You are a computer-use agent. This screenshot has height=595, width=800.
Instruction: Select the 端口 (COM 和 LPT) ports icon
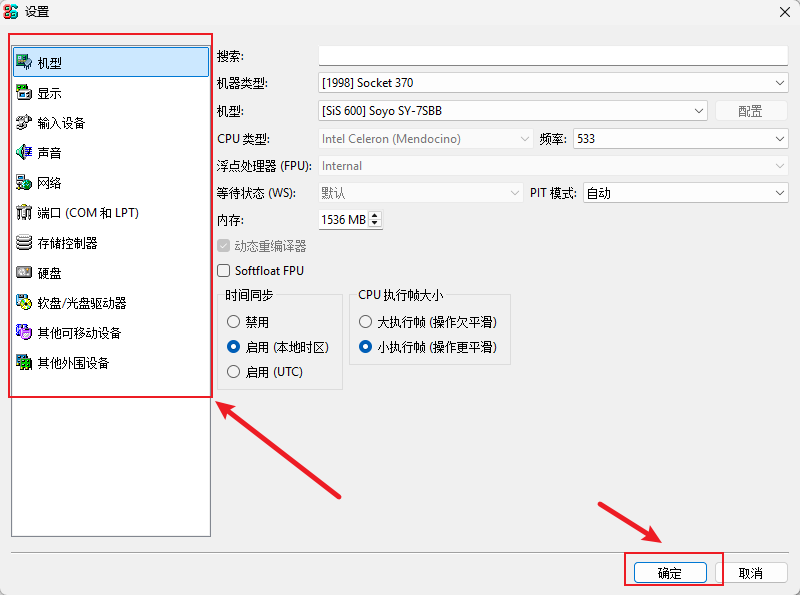coord(24,213)
